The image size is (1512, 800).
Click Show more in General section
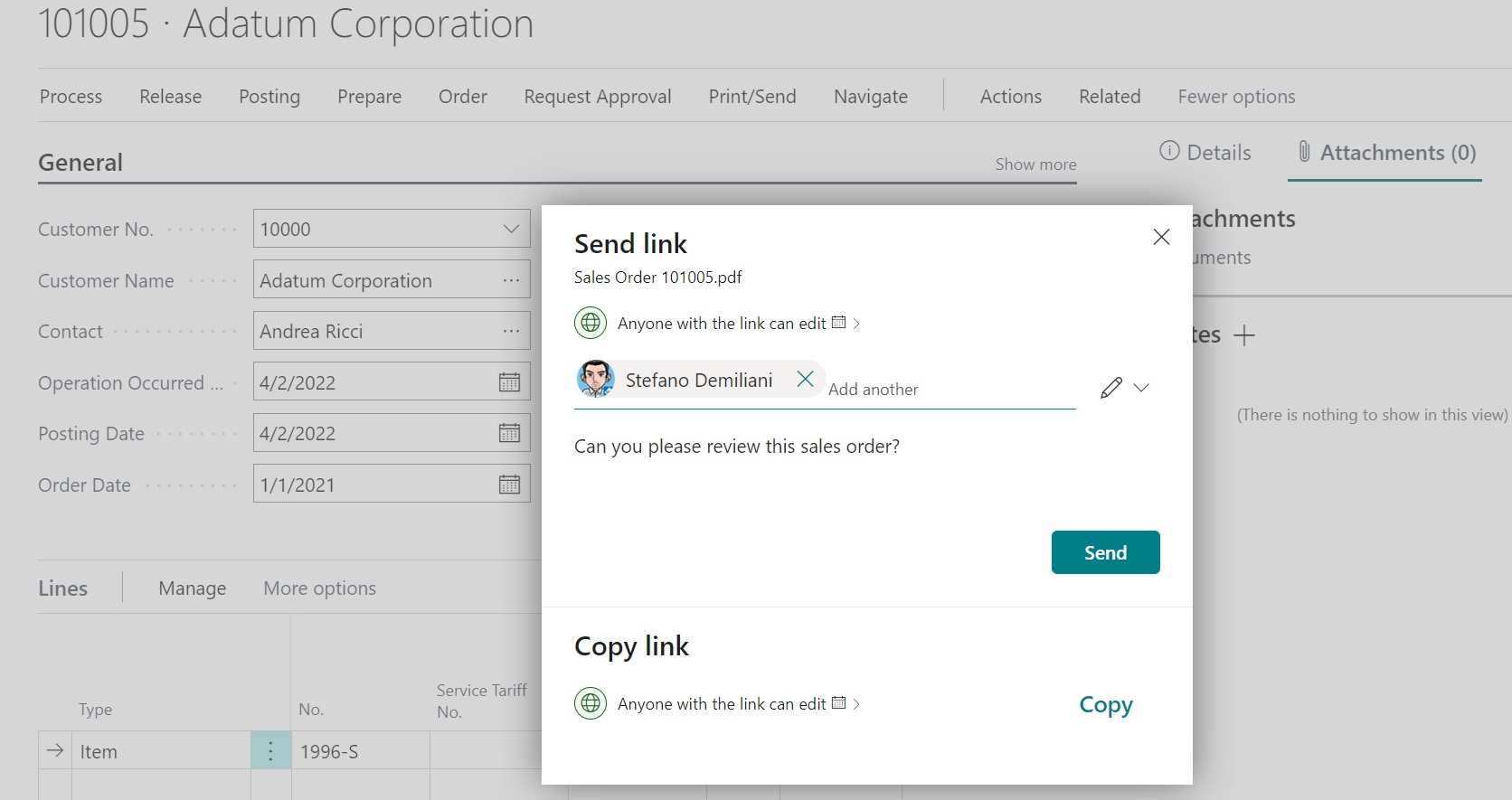point(1035,165)
